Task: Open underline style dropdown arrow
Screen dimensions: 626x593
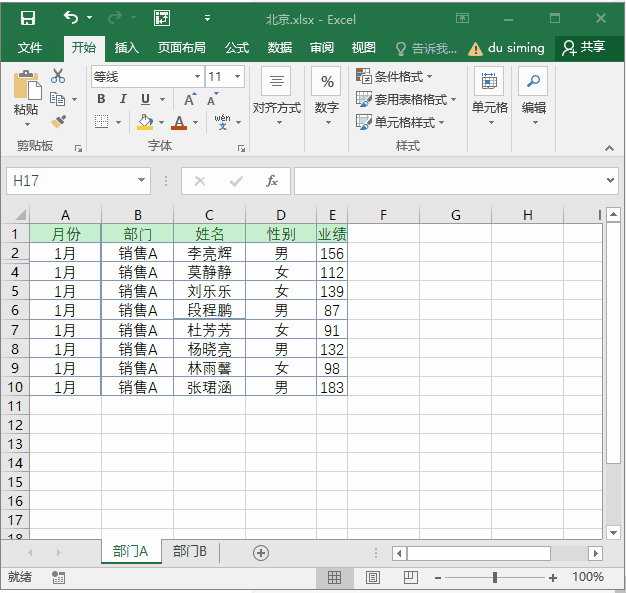Action: 162,99
